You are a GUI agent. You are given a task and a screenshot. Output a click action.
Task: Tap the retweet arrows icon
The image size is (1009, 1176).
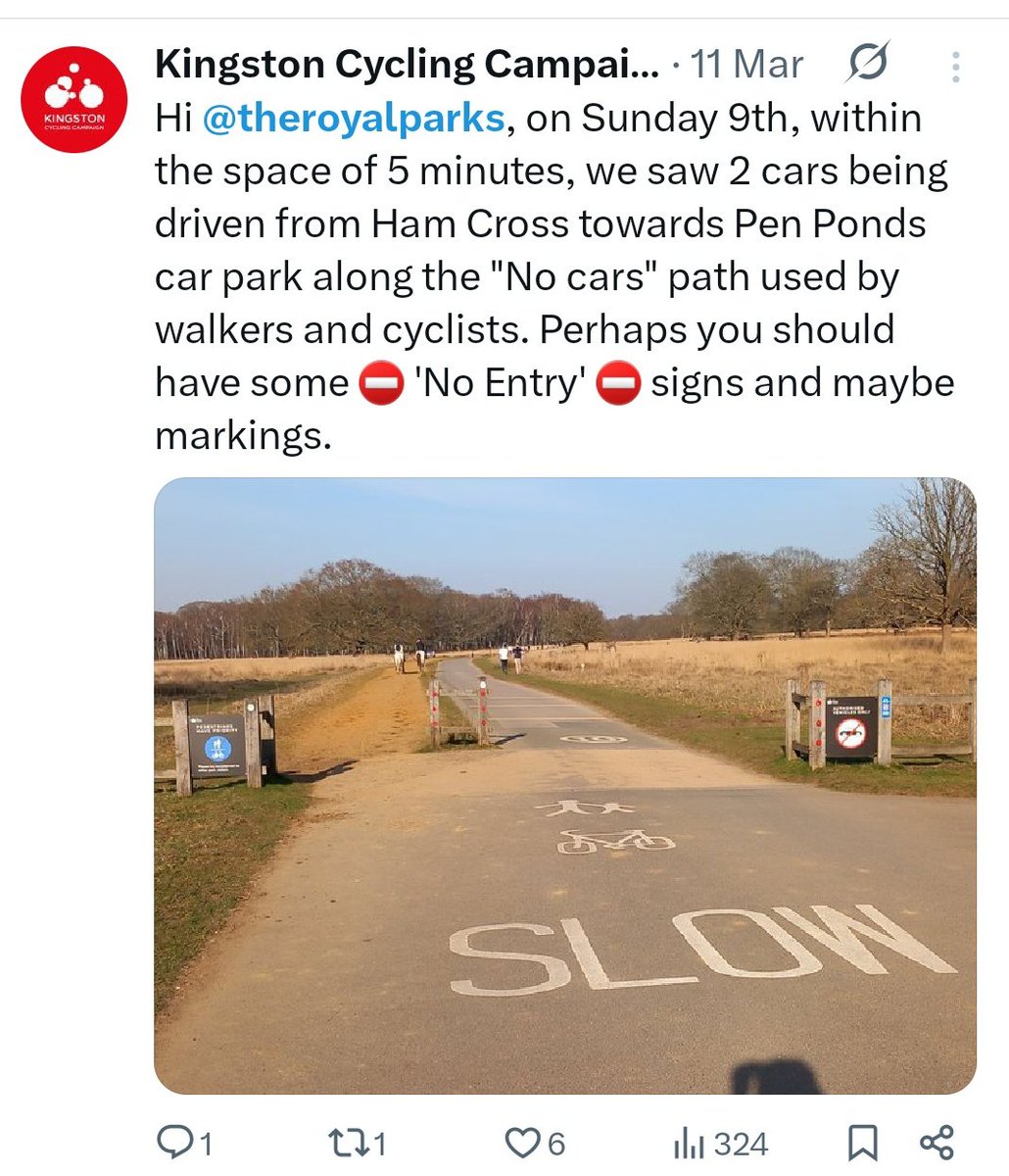click(348, 1143)
